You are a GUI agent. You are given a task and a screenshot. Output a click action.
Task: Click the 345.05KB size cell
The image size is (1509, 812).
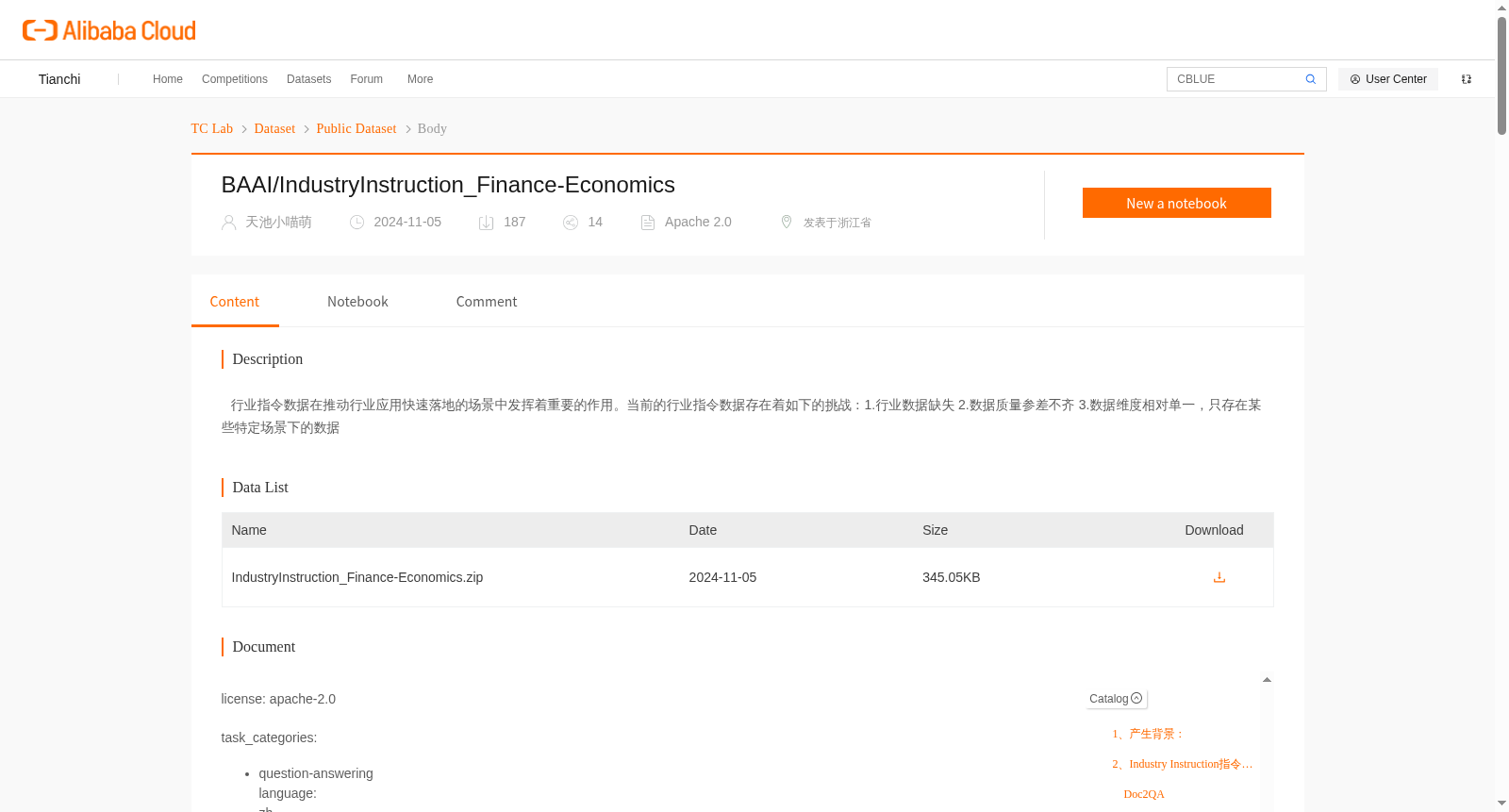point(952,577)
